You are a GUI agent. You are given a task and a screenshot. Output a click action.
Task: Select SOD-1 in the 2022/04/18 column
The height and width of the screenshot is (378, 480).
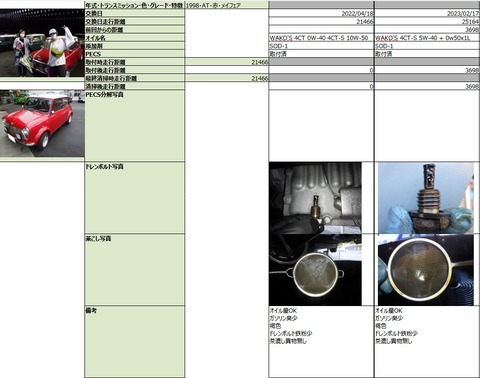click(x=321, y=46)
